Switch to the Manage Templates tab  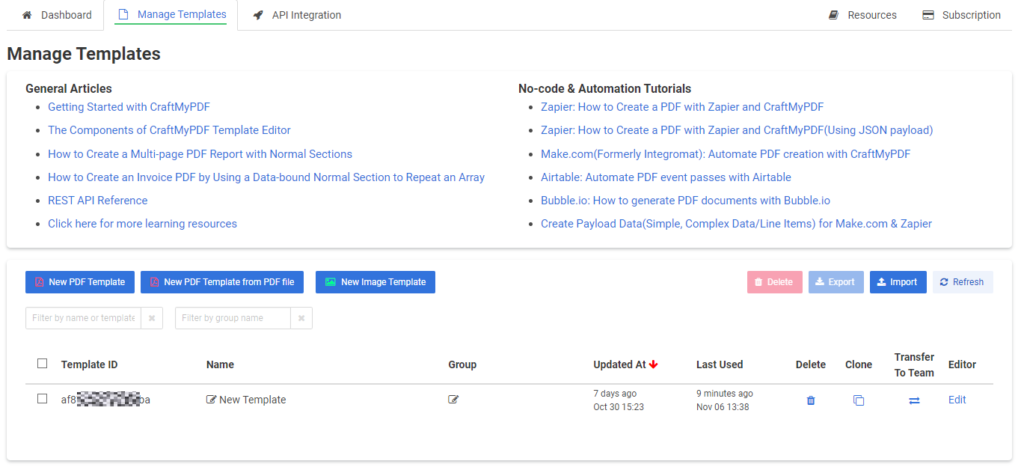point(170,14)
